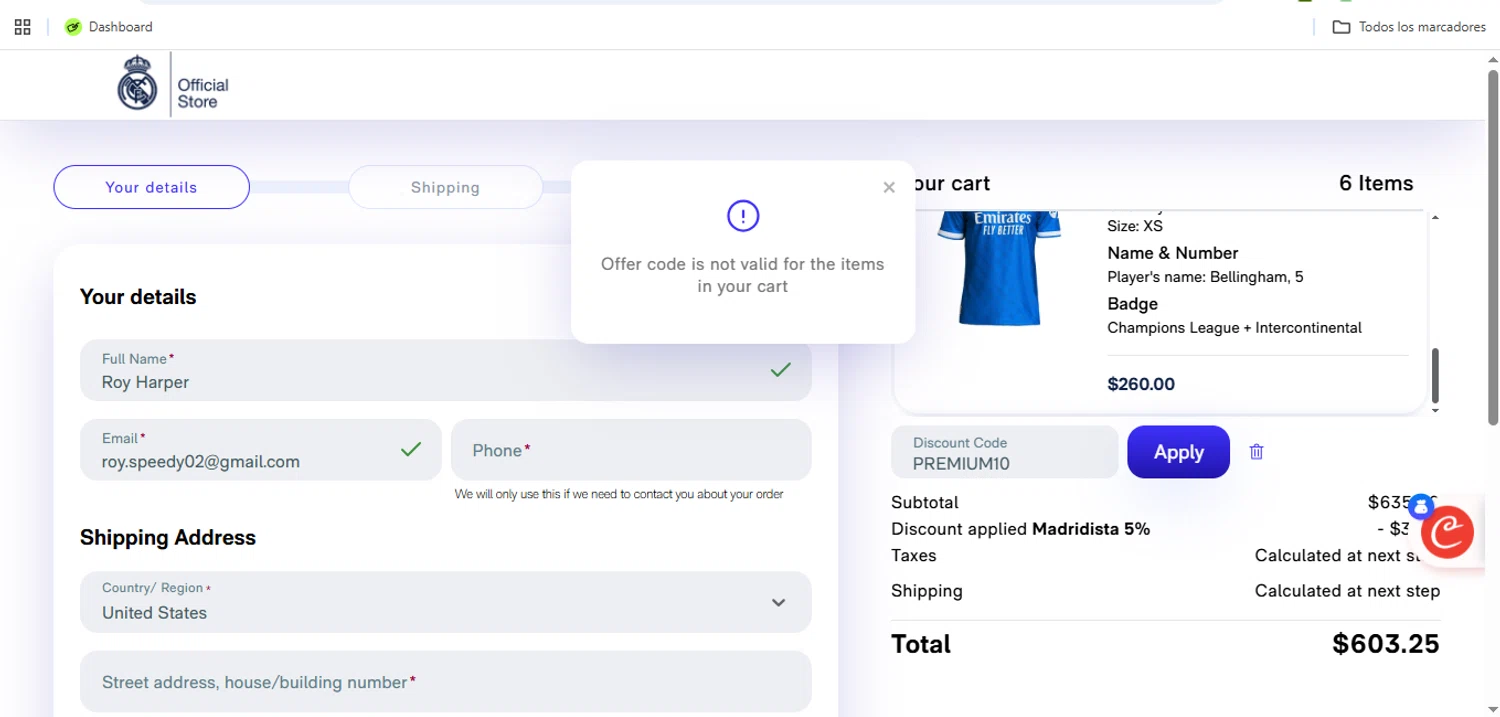Viewport: 1500px width, 717px height.
Task: Click the $260.00 item price
Action: coord(1141,384)
